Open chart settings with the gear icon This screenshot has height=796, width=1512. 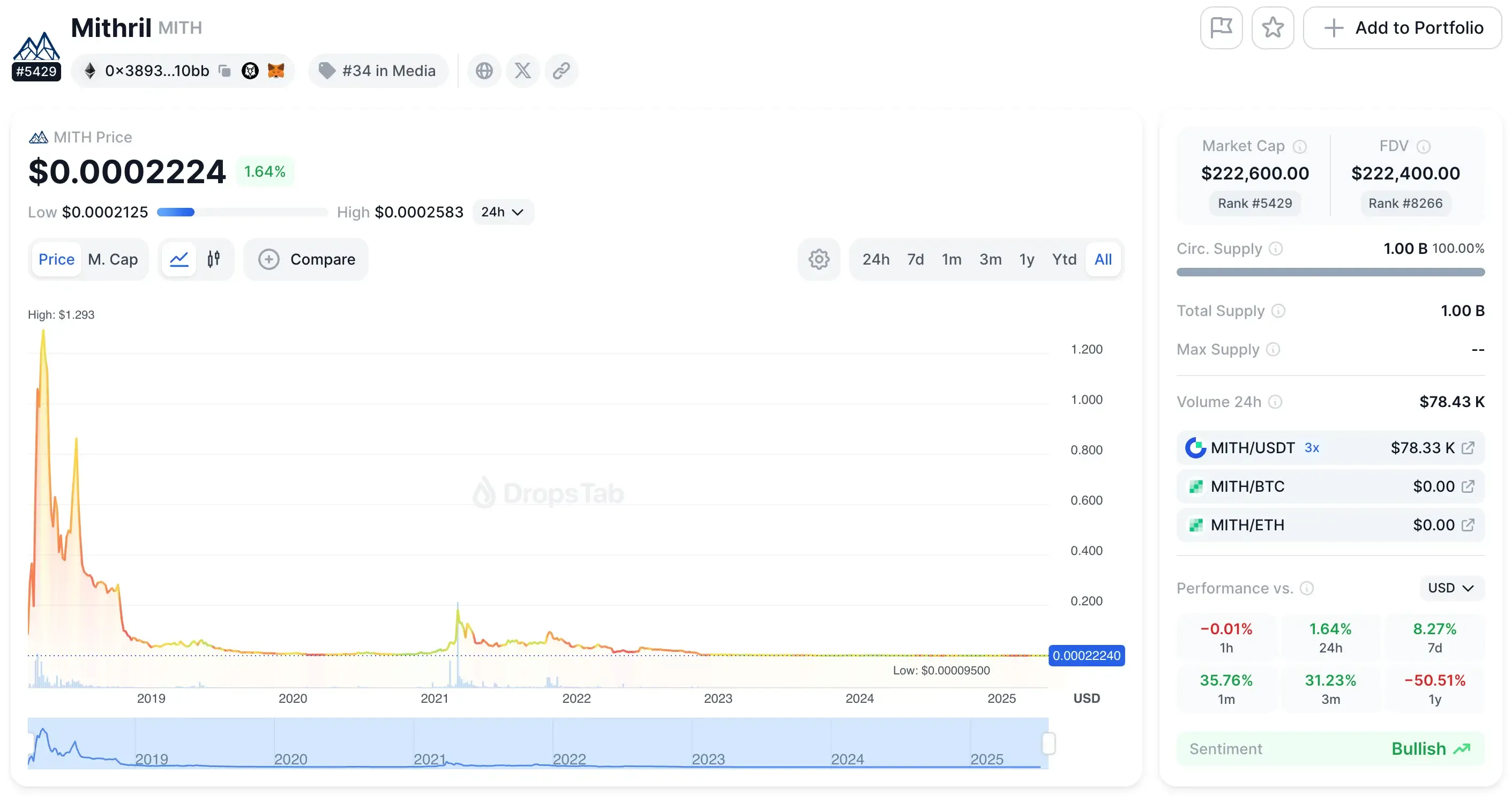click(x=818, y=259)
